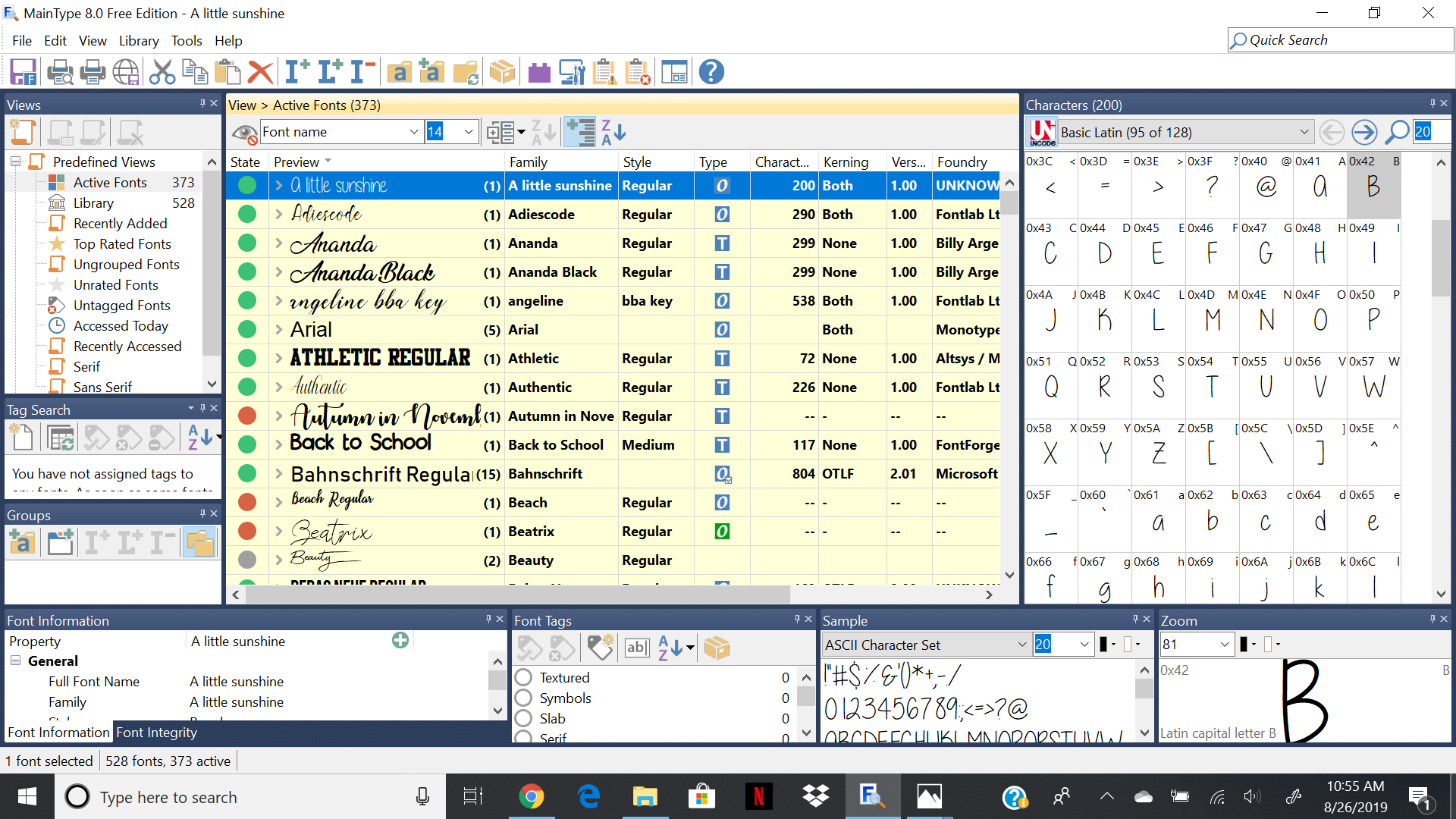Open the File menu
This screenshot has height=819, width=1456.
(22, 41)
